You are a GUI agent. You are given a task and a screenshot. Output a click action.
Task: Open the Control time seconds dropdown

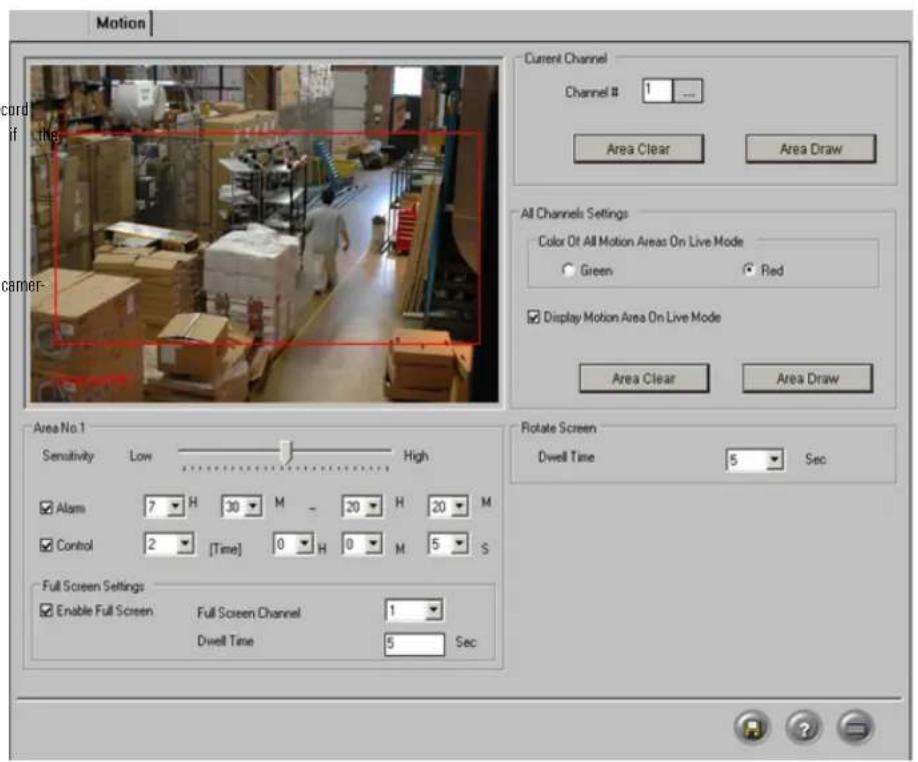tap(459, 544)
